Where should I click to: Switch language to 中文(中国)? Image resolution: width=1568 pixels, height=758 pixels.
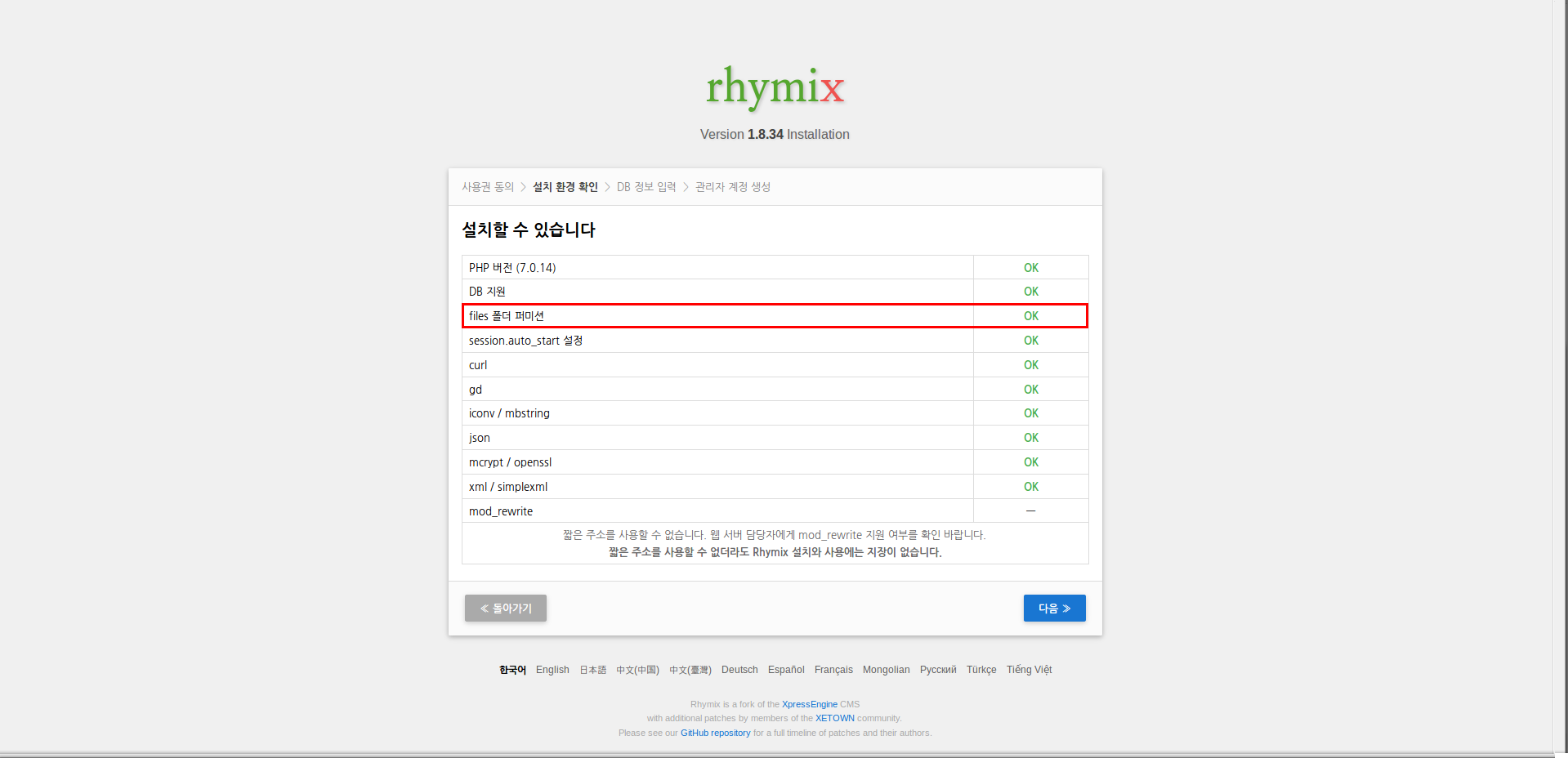pyautogui.click(x=637, y=670)
